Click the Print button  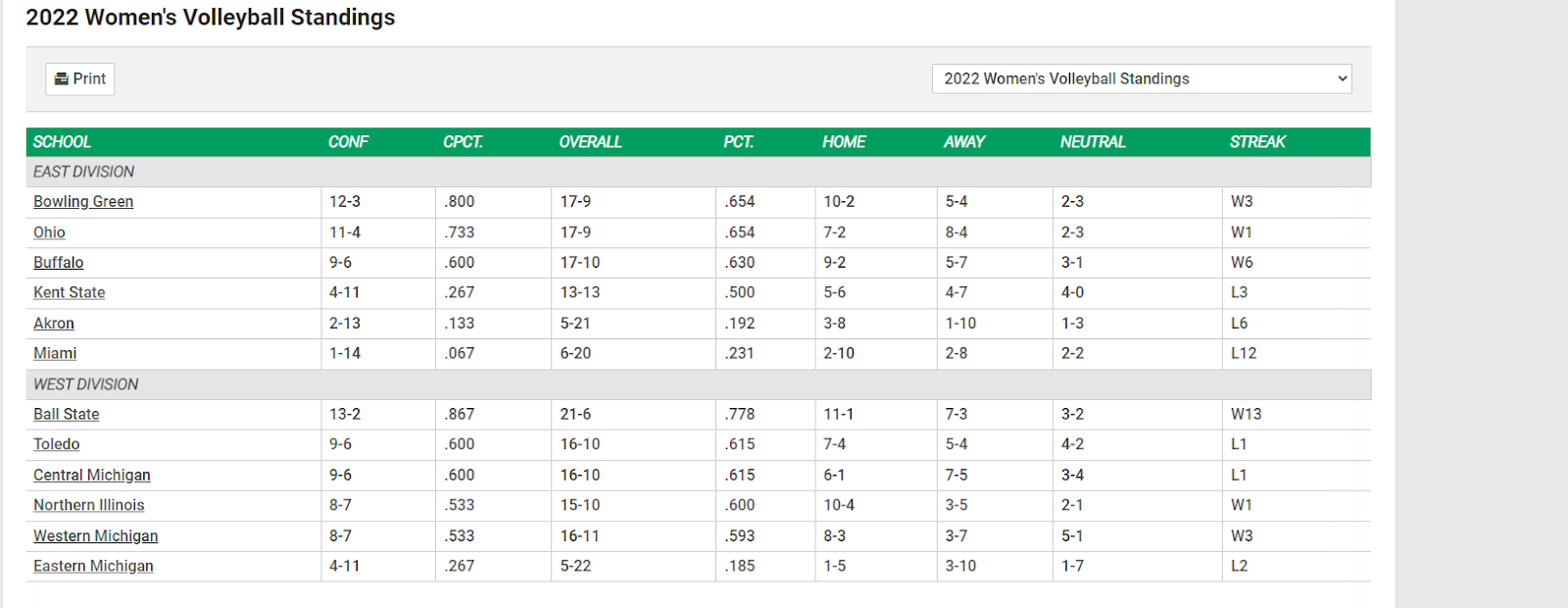point(79,78)
